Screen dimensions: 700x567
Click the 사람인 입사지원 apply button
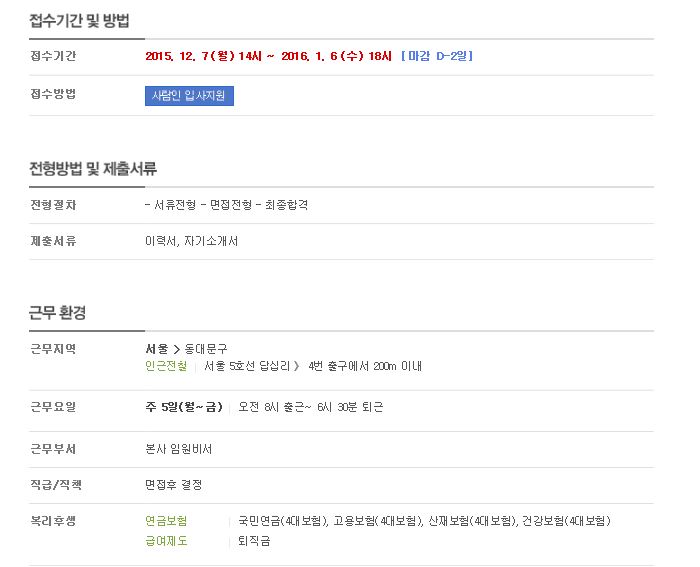pos(189,96)
